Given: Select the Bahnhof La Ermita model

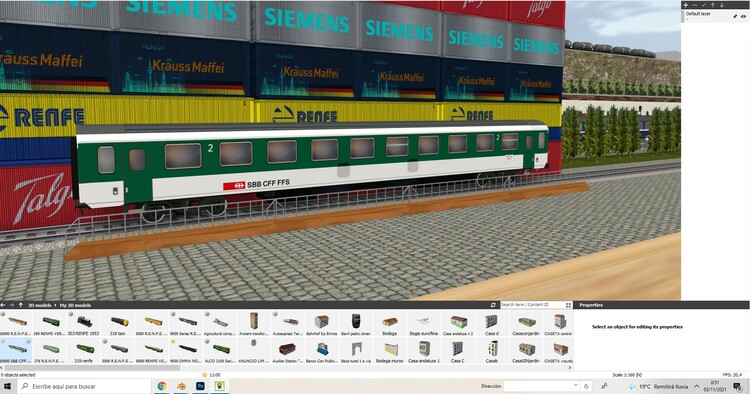Looking at the screenshot, I should [322, 324].
